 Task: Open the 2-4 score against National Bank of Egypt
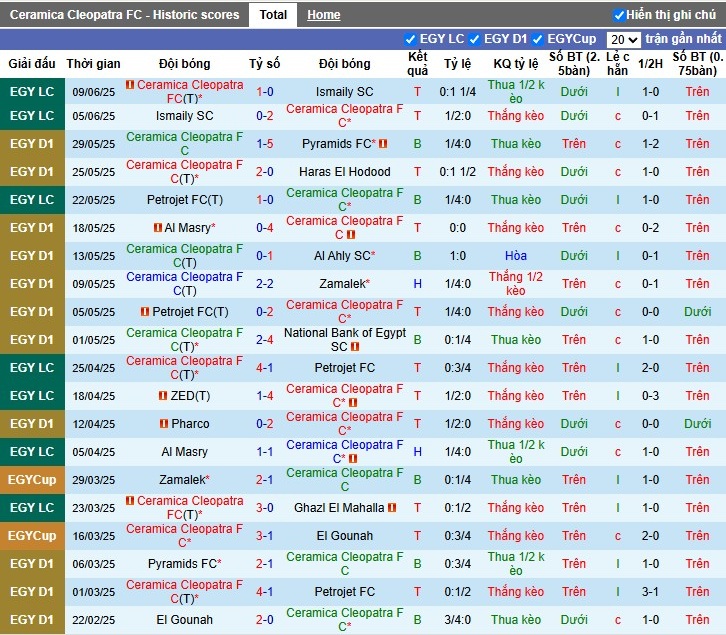pos(265,340)
